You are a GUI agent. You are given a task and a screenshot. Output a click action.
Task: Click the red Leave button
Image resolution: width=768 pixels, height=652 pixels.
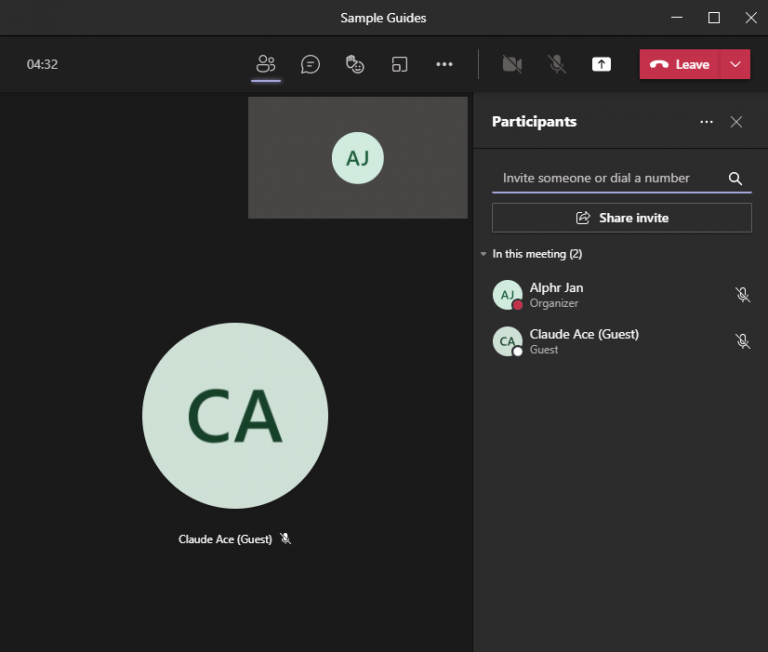680,64
